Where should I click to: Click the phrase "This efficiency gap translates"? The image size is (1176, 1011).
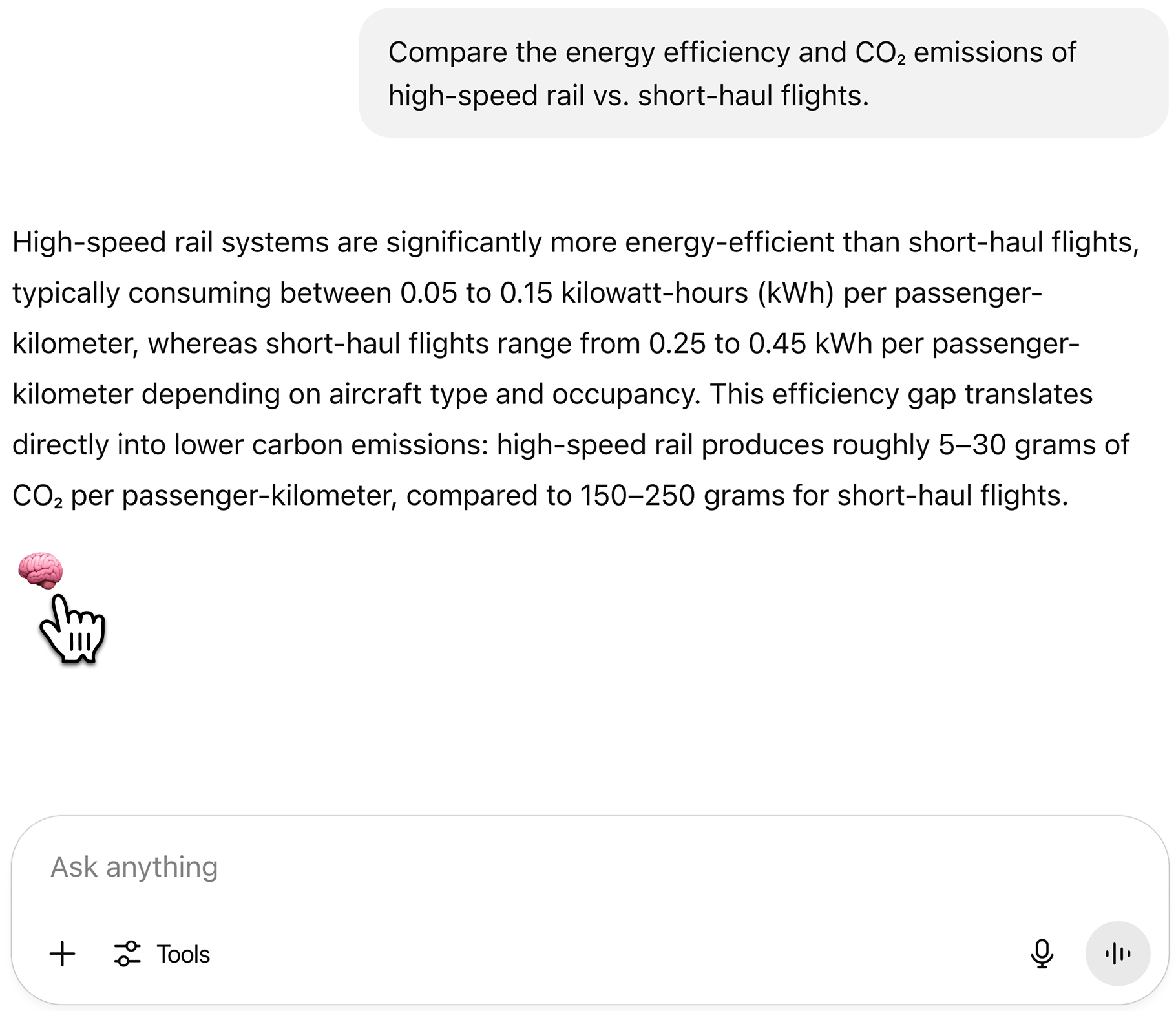point(901,394)
